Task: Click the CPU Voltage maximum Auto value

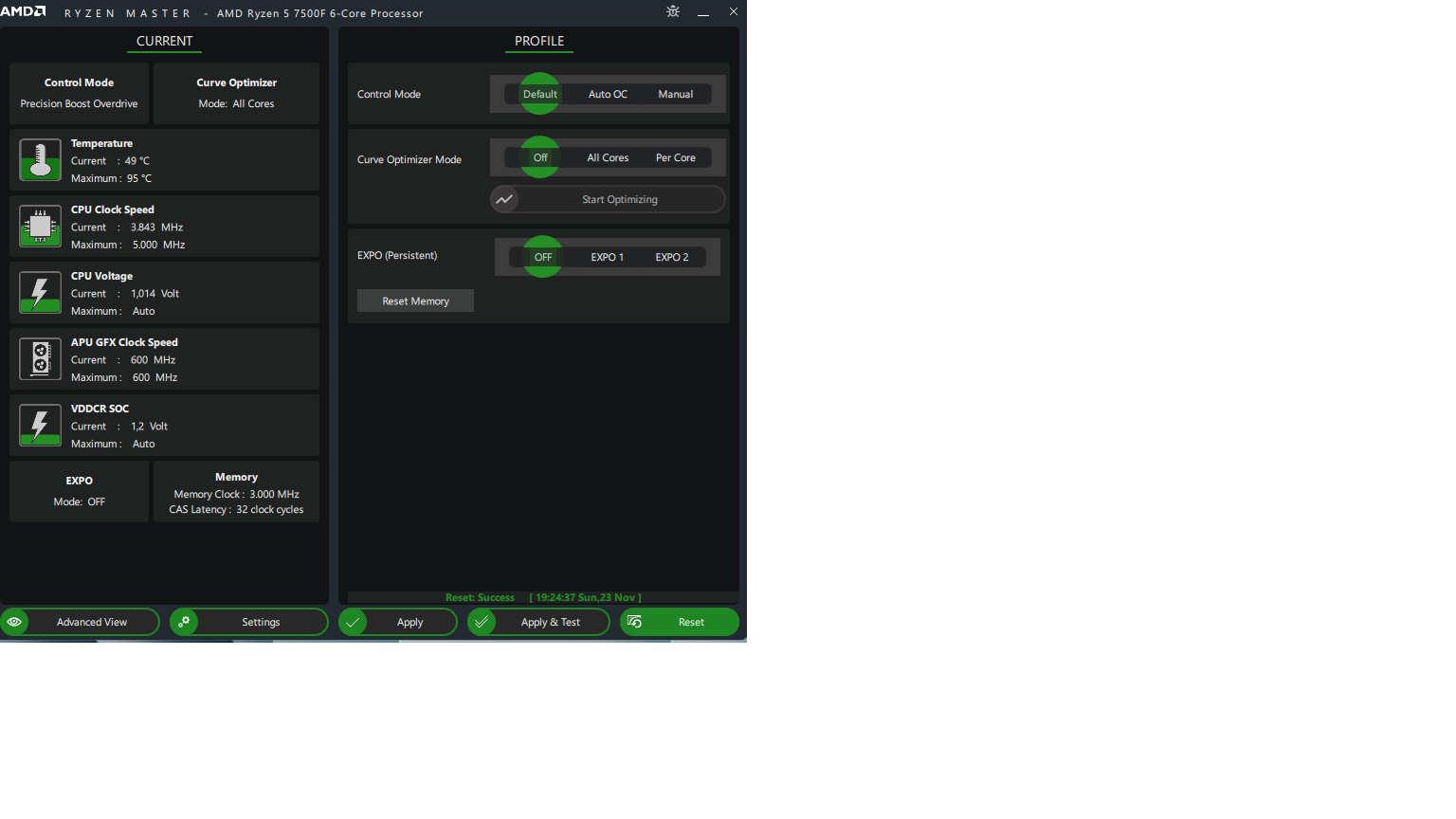Action: coord(144,311)
